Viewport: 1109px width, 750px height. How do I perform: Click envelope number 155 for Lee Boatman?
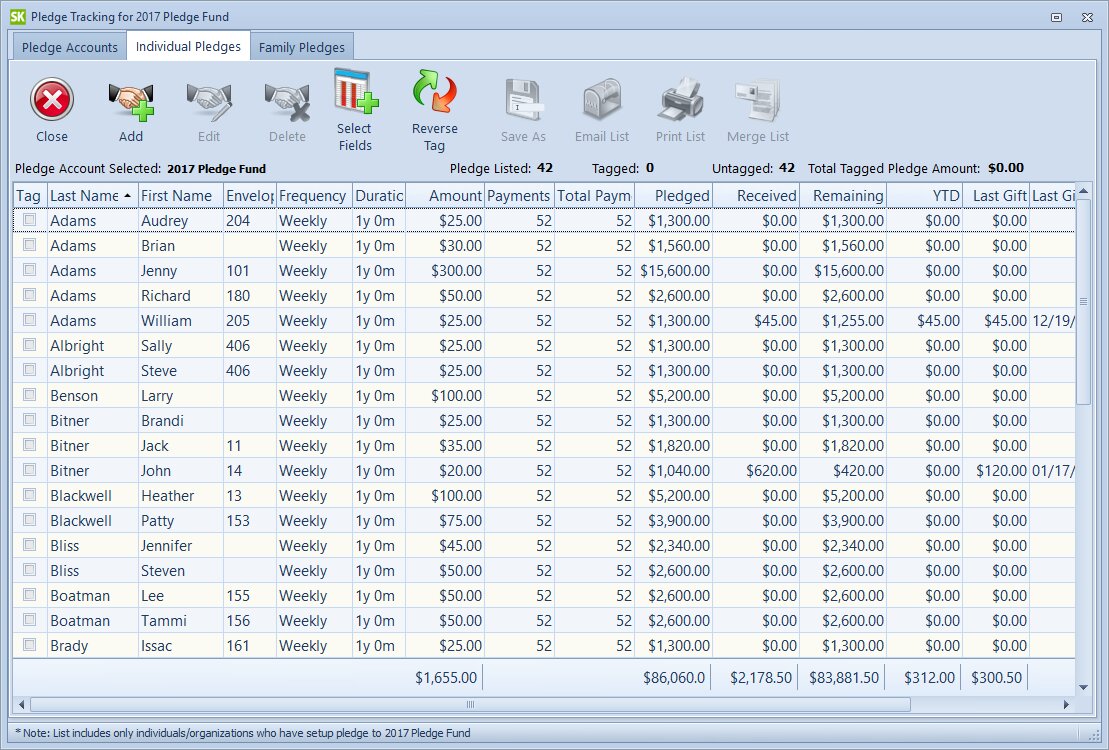(x=250, y=596)
